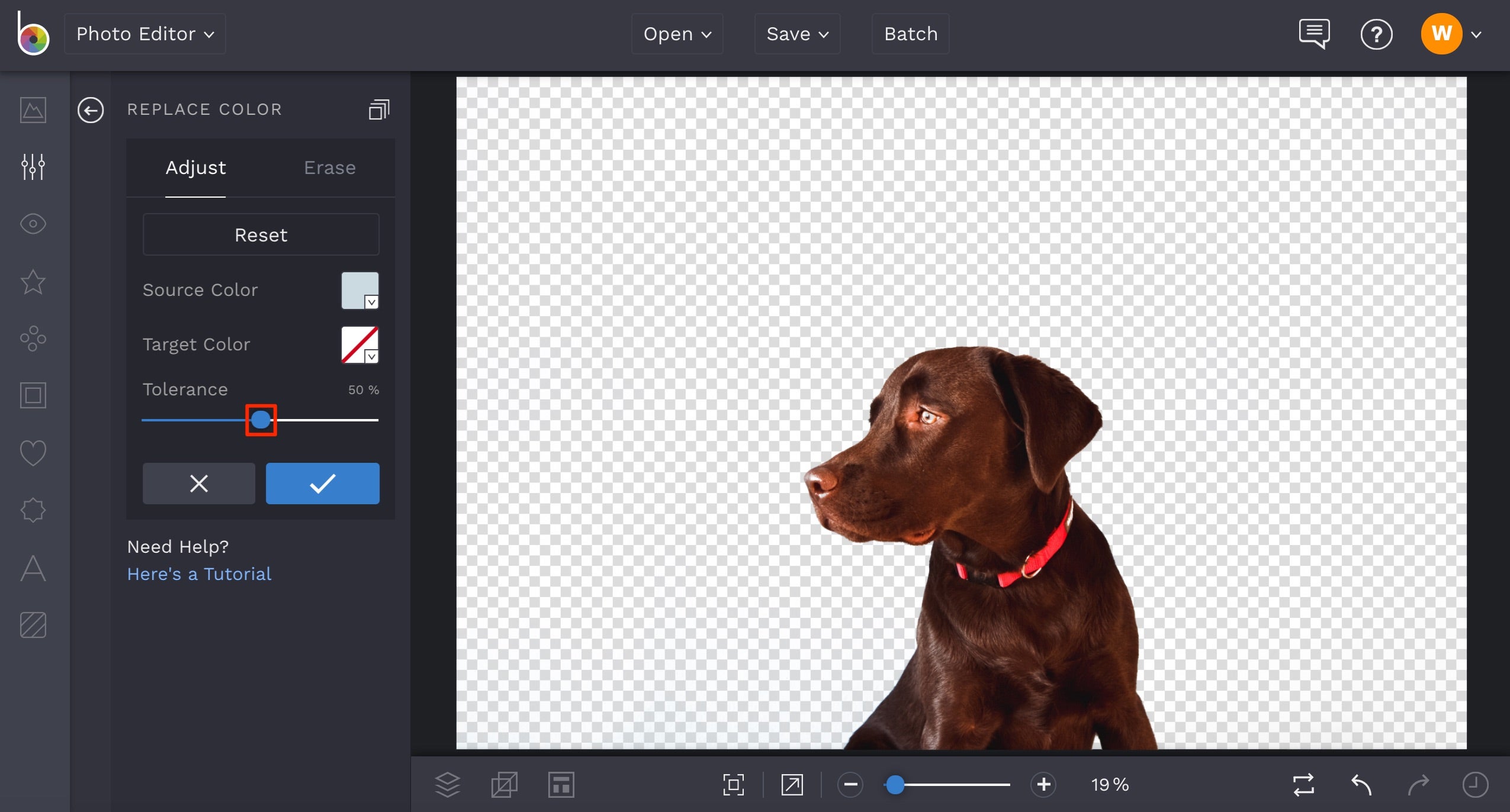Viewport: 1510px width, 812px height.
Task: Select the Effects star tool
Action: tap(33, 282)
